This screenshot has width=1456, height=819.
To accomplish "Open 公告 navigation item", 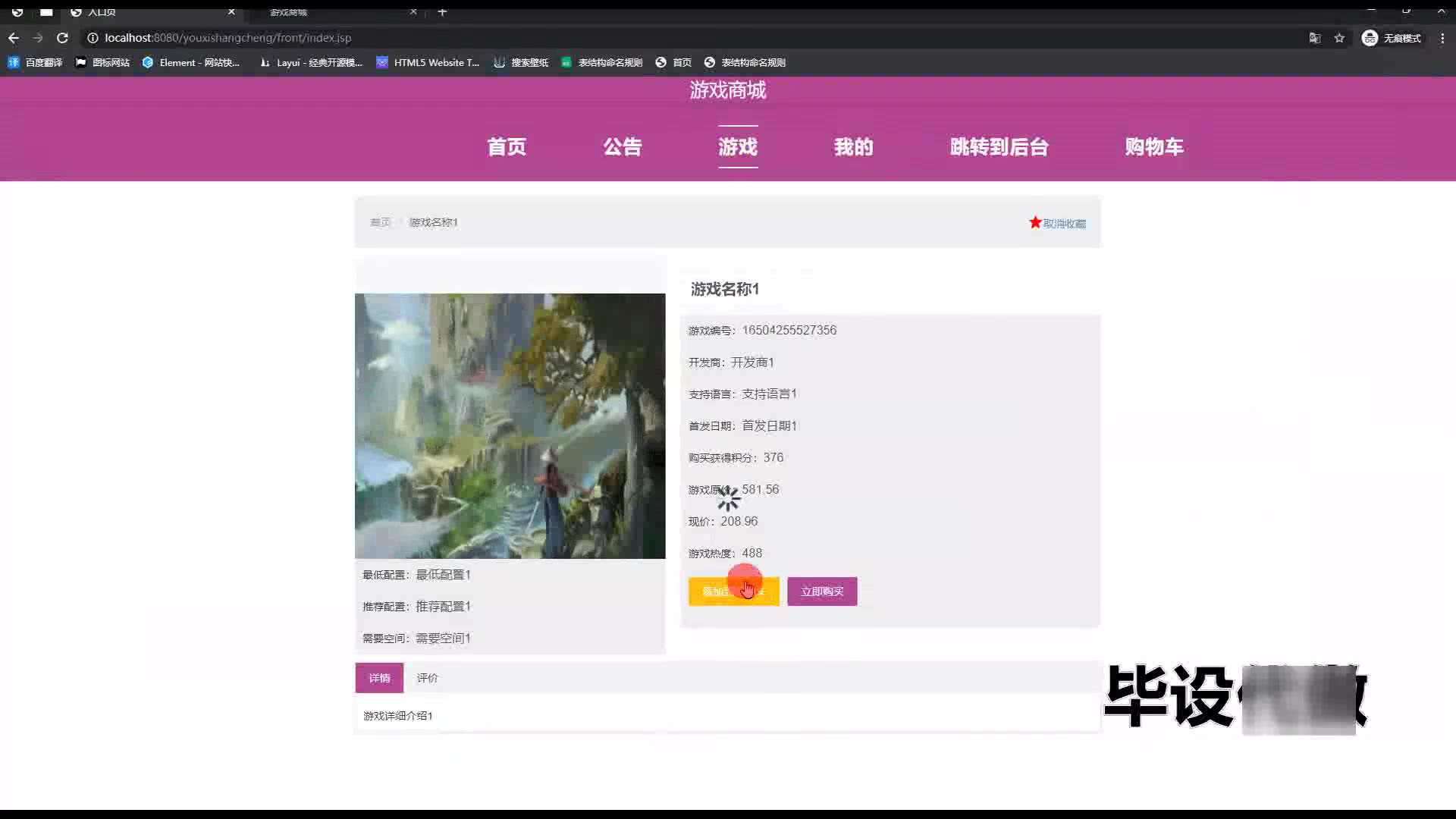I will (622, 146).
